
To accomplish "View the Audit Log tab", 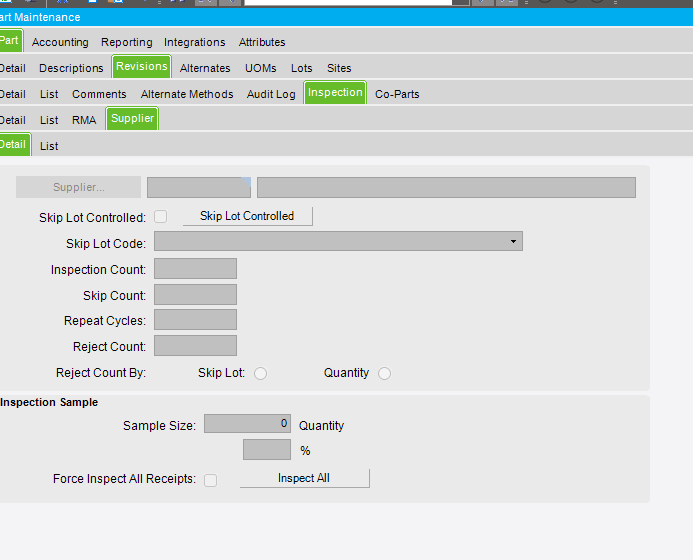I will point(271,95).
